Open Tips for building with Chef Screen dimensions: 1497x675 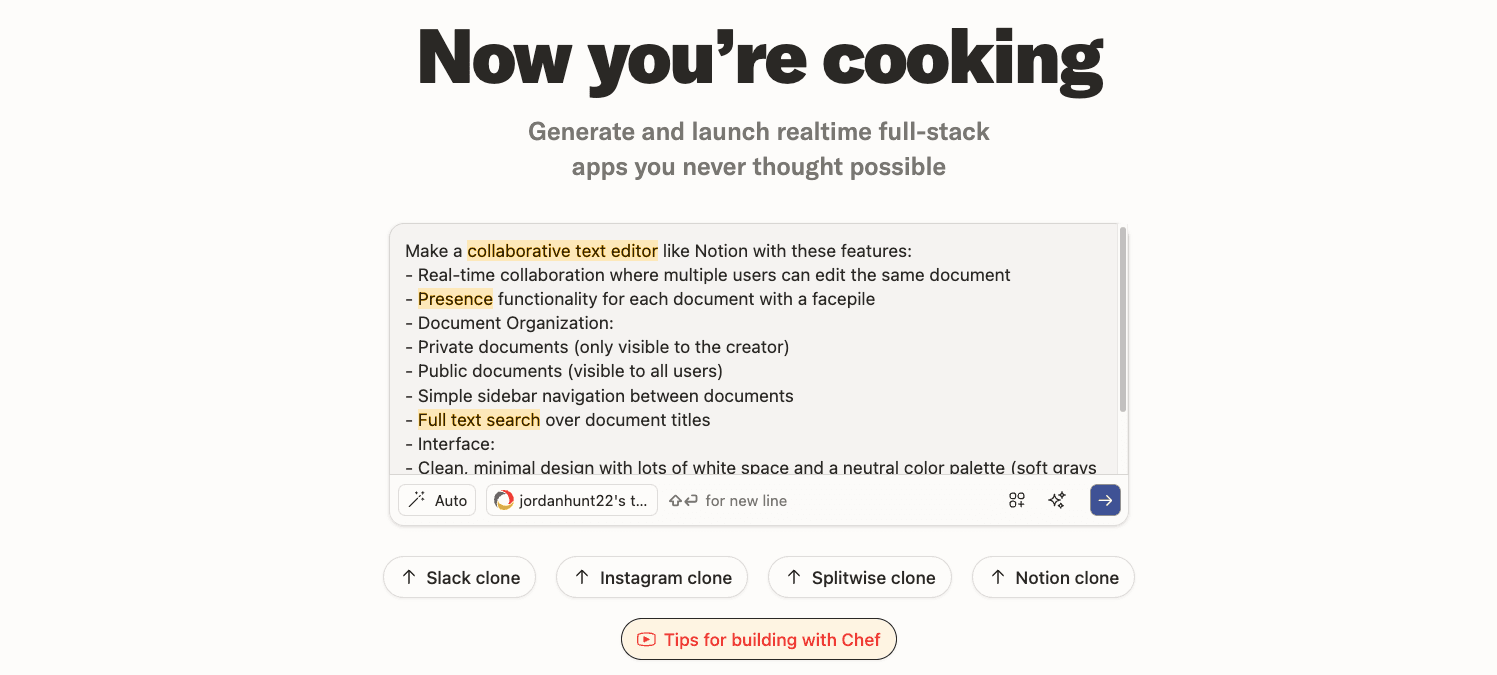[759, 640]
